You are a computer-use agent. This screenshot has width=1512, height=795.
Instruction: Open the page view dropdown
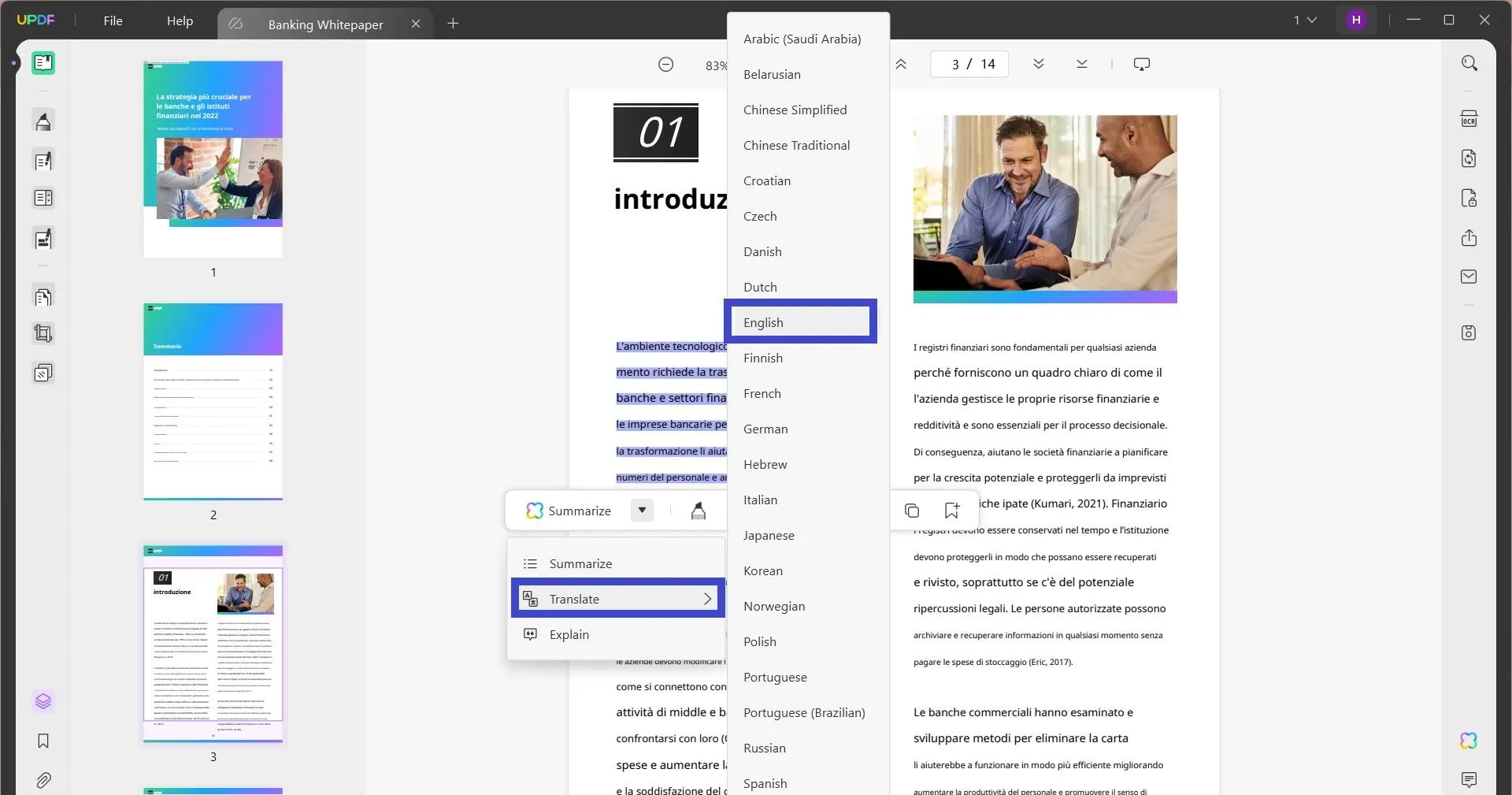[x=1306, y=20]
